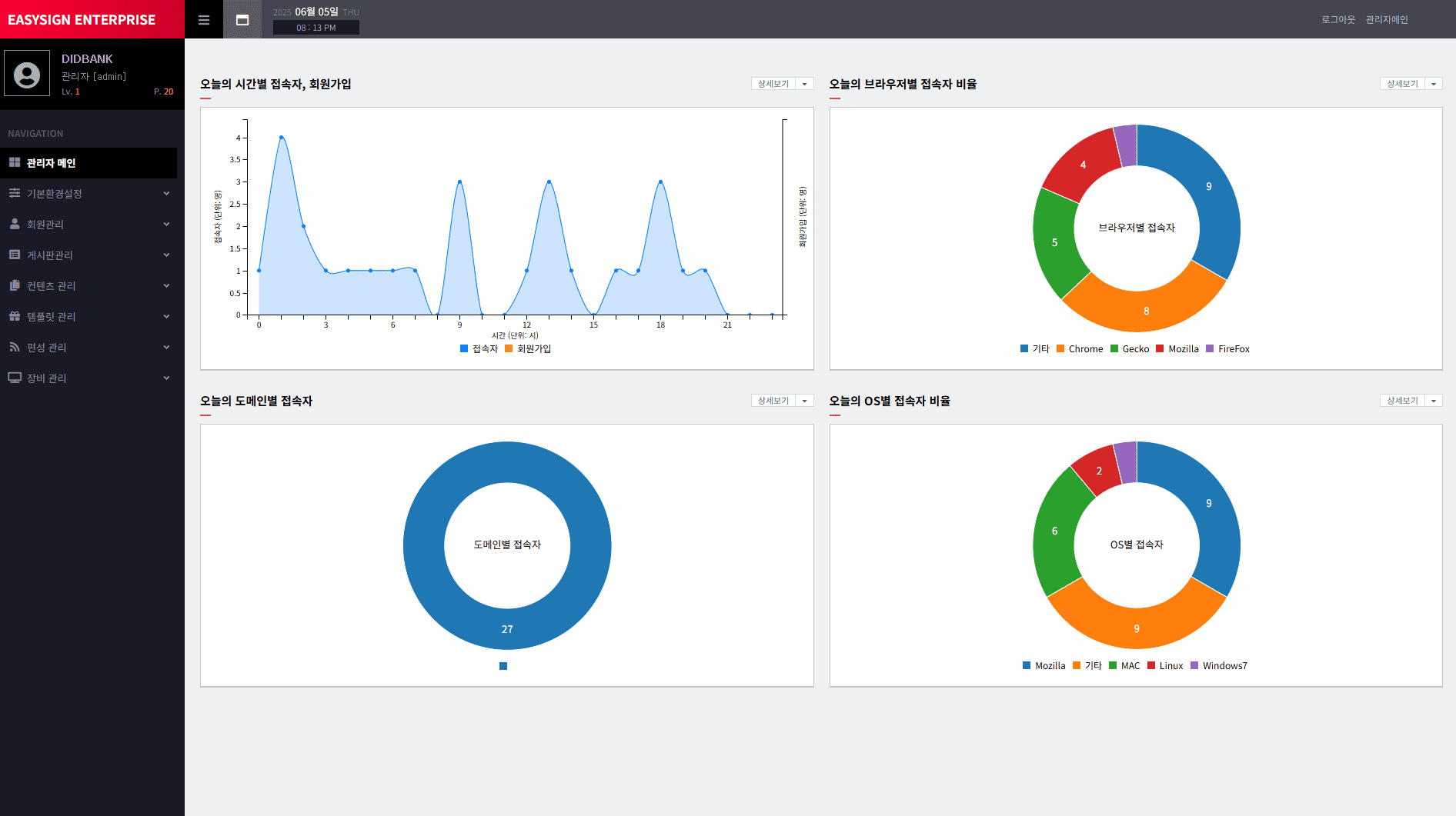1456x816 pixels.
Task: Click the P. 20 points value
Action: pyautogui.click(x=164, y=92)
